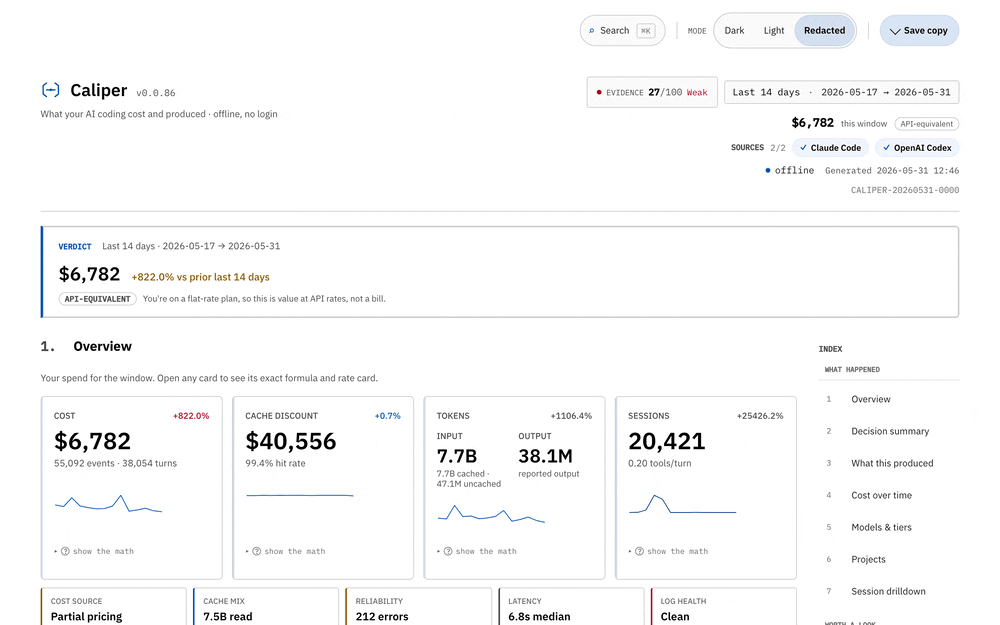Switch mode to Light
1000x625 pixels.
coord(774,31)
